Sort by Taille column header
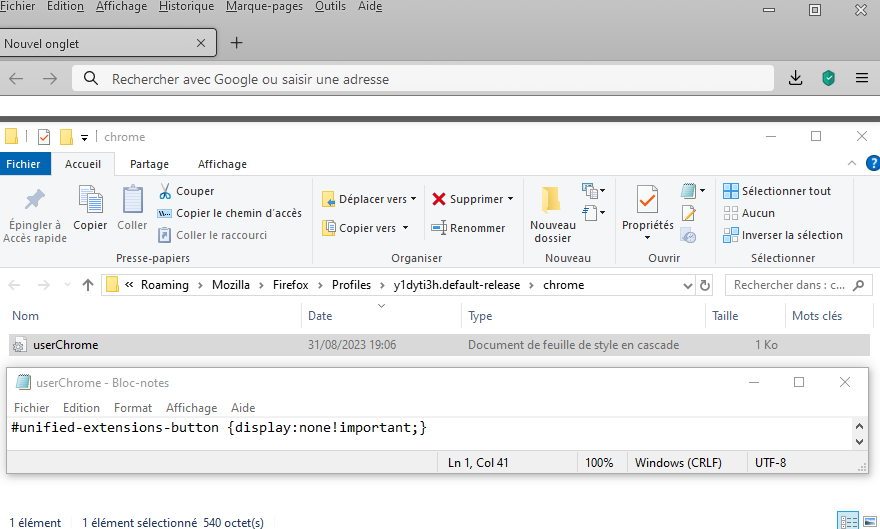 click(x=725, y=316)
